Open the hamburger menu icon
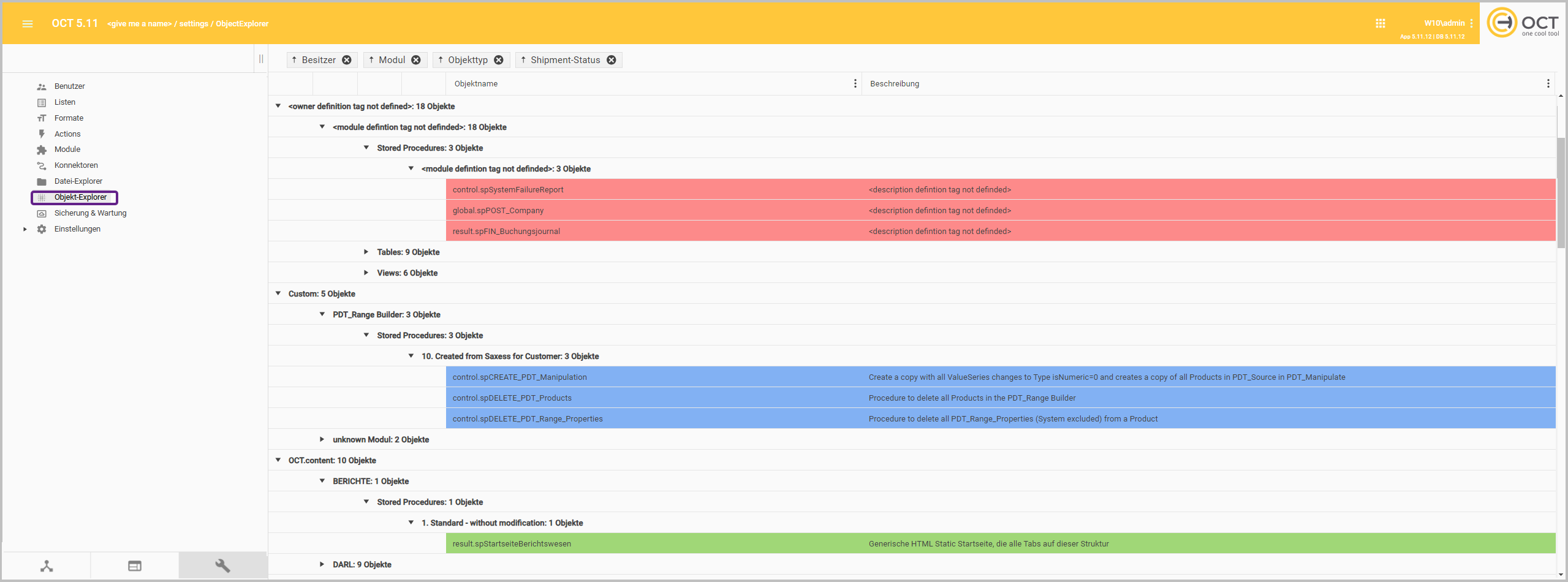 coord(27,24)
